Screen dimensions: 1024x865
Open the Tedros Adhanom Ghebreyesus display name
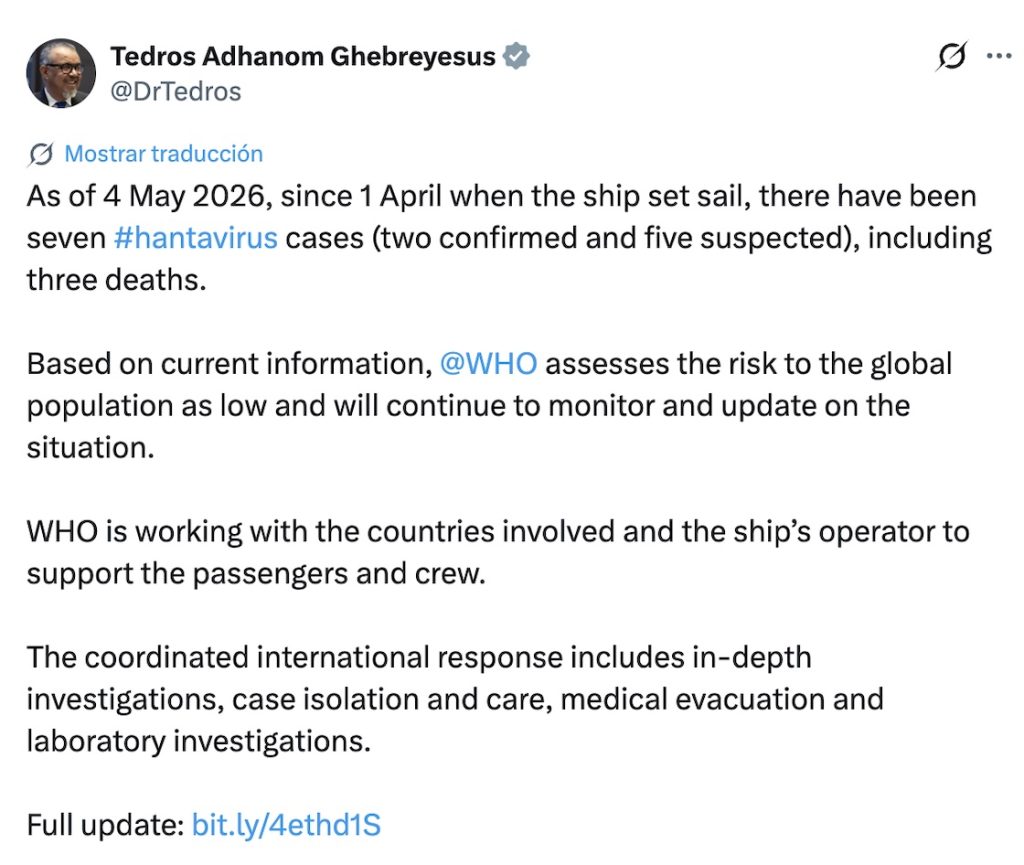pos(303,56)
